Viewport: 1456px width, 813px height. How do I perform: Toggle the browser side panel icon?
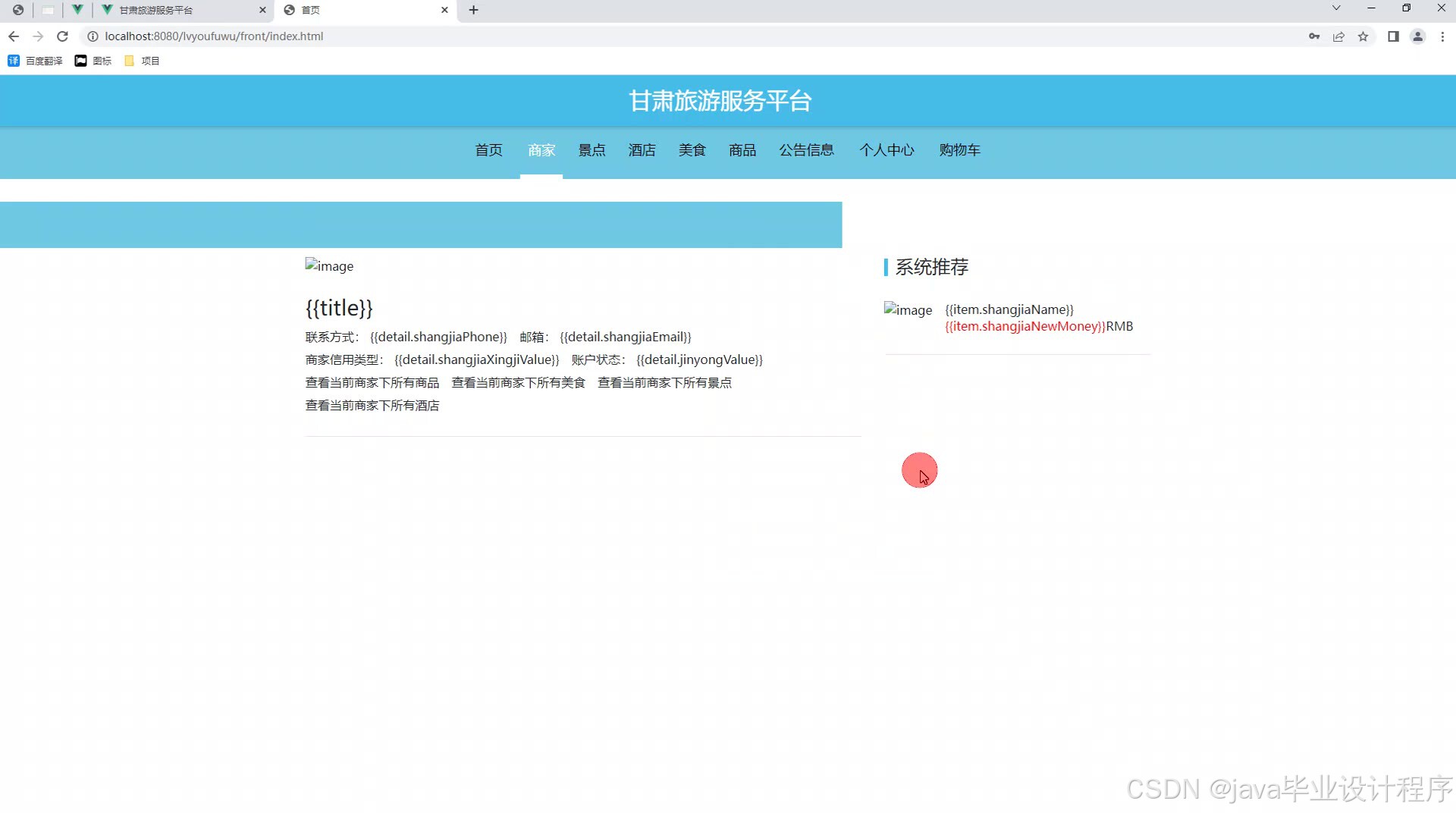(1393, 36)
